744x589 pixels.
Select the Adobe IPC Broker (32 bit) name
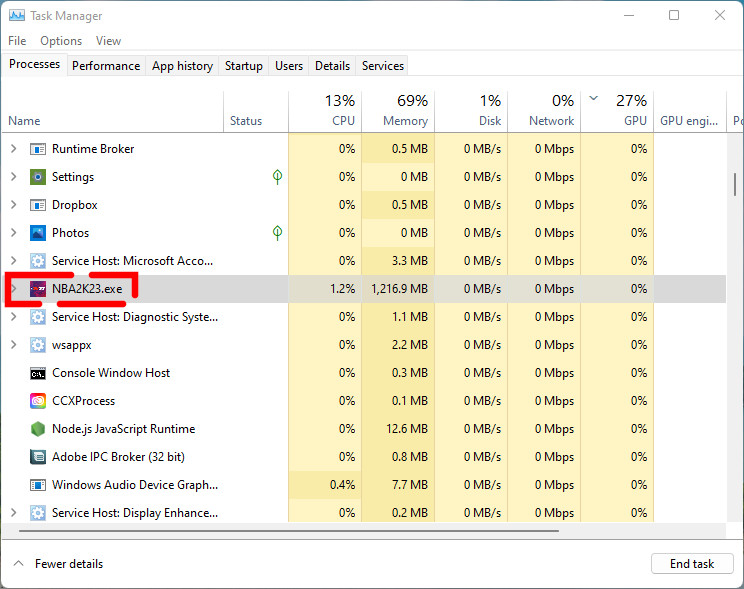118,457
